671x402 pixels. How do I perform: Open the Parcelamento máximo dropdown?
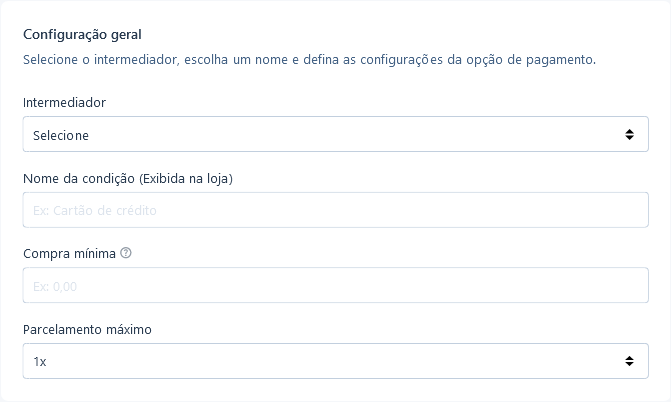coord(336,361)
